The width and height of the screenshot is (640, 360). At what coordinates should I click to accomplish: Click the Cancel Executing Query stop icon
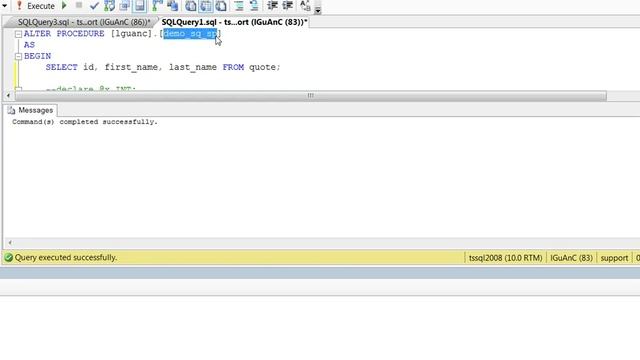[79, 5]
